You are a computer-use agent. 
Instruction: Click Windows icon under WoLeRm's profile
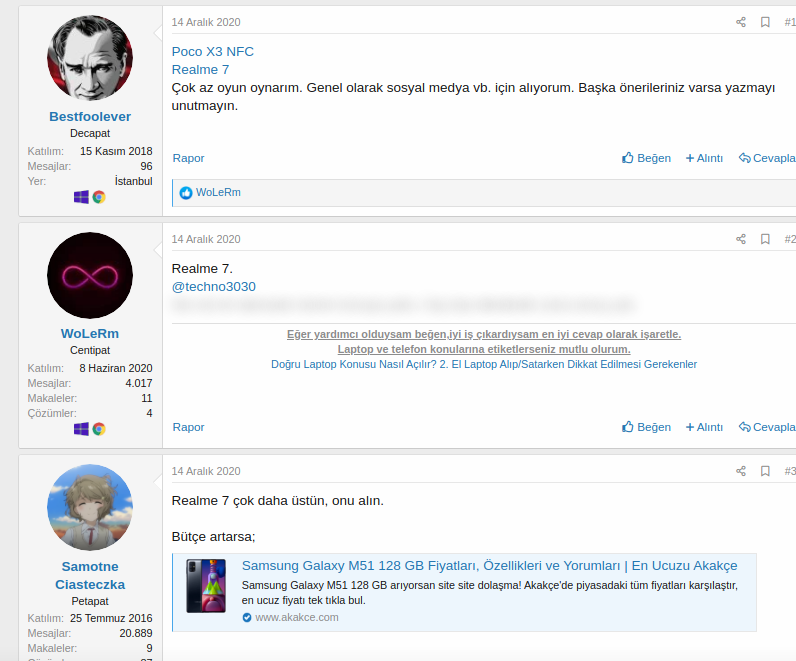[x=81, y=429]
